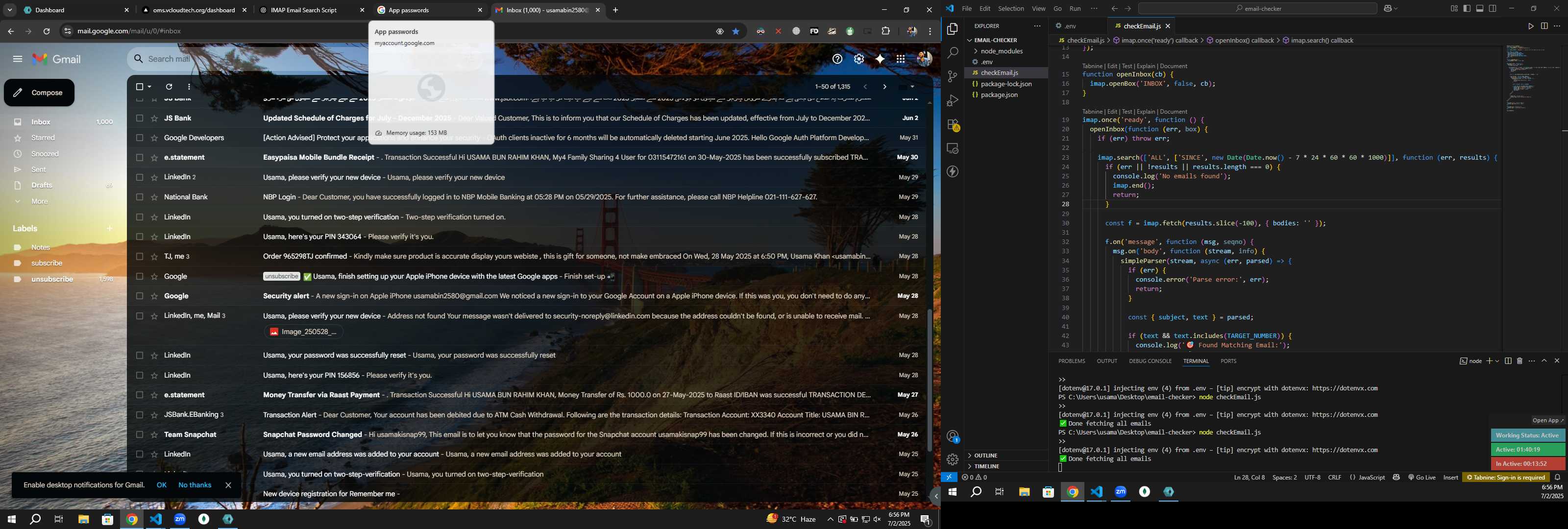Open VS Code Search view in activity bar
The image size is (1568, 529).
(x=953, y=53)
